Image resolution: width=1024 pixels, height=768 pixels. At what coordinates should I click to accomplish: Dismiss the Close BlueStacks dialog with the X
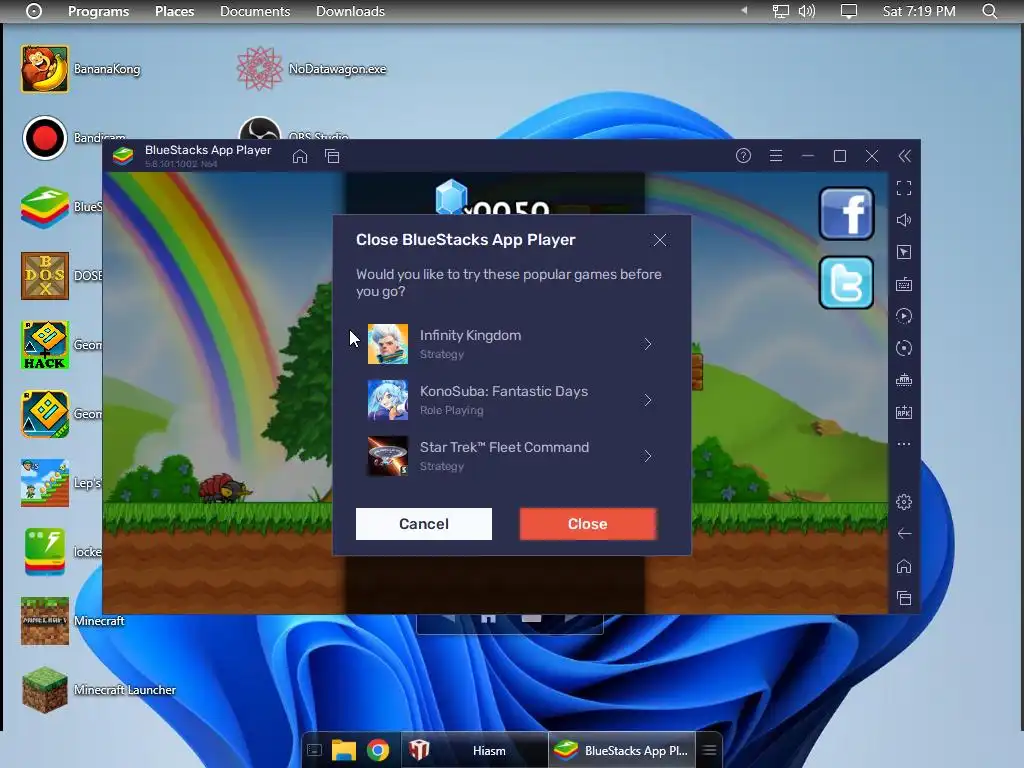(660, 240)
